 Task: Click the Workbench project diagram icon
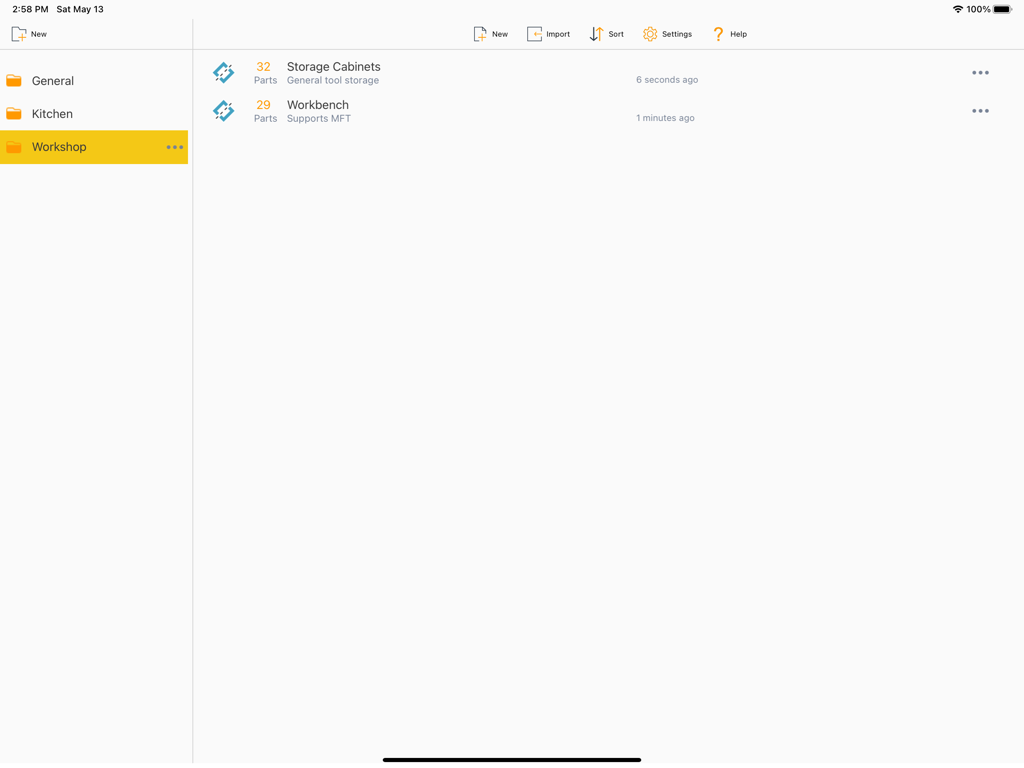tap(223, 110)
